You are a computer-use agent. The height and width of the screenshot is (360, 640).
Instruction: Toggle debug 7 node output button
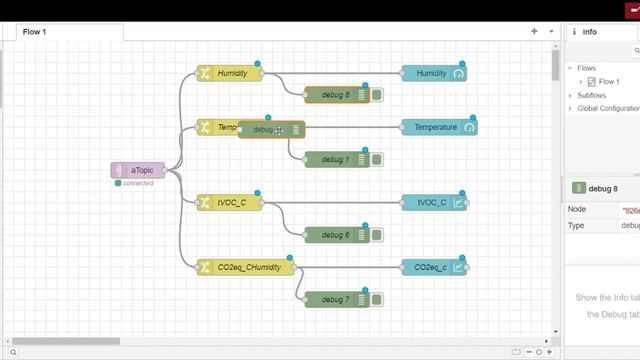click(x=377, y=300)
